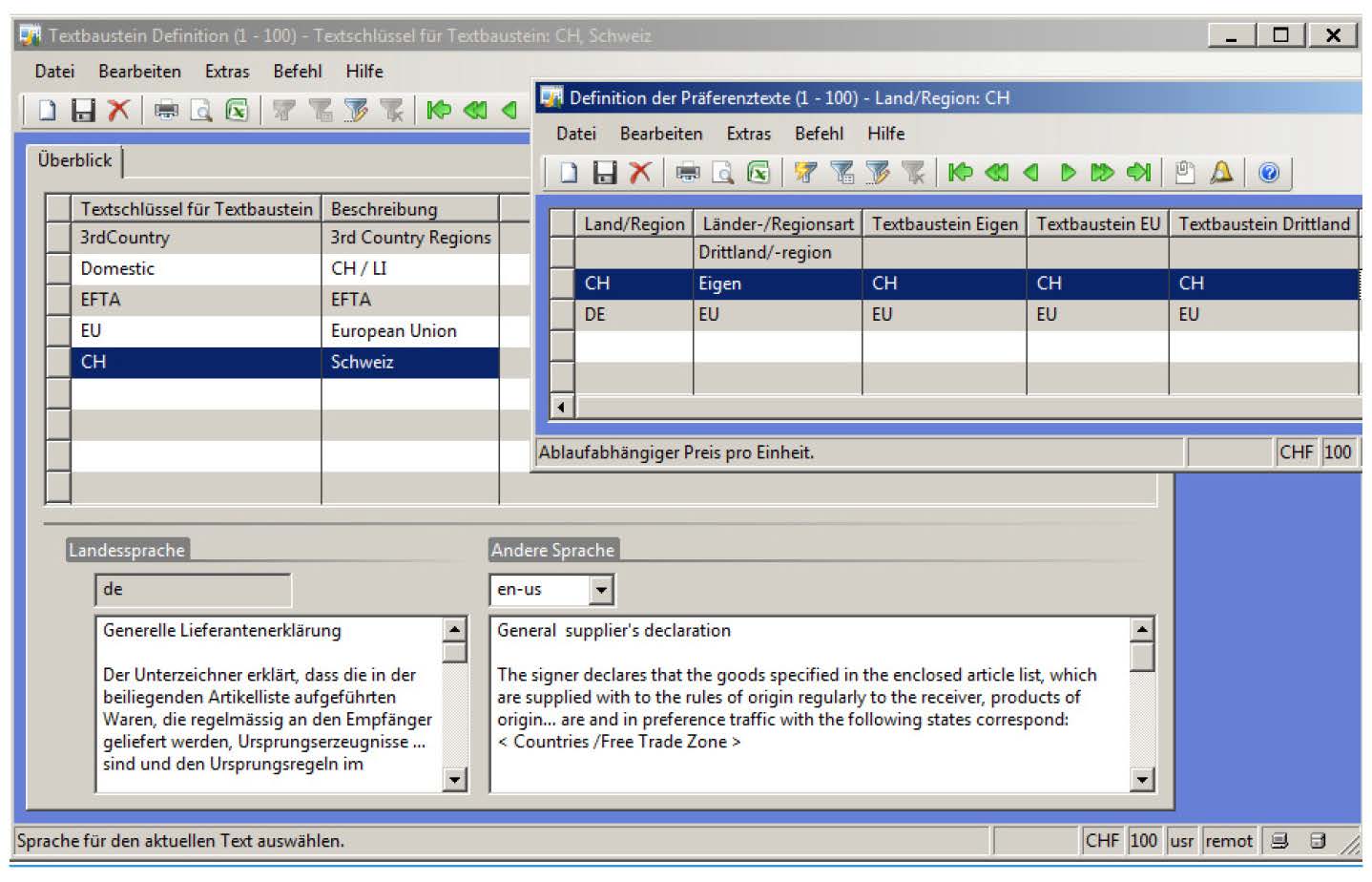Jump to first record in Textbaustein Definition toolbar
The height and width of the screenshot is (882, 1372).
pos(439,110)
